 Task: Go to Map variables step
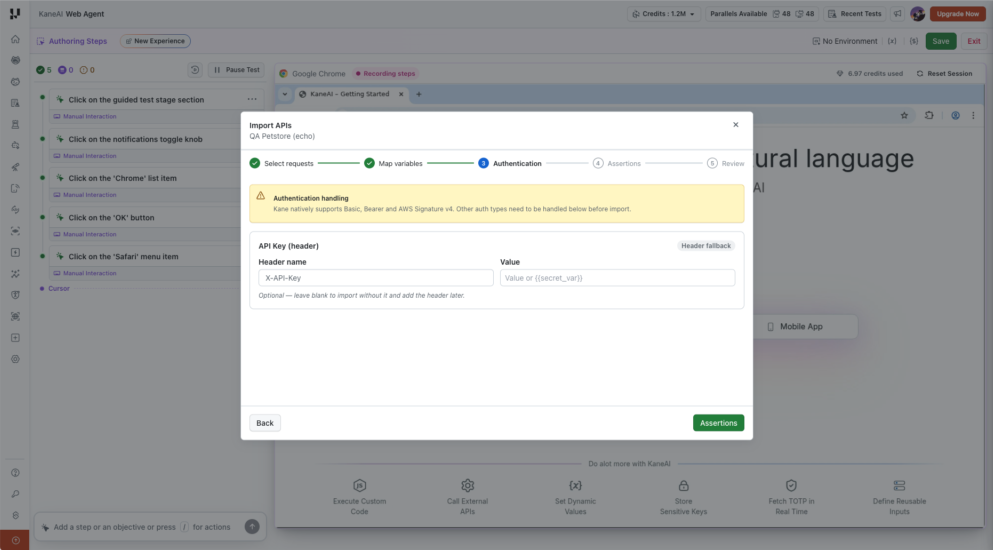point(393,163)
